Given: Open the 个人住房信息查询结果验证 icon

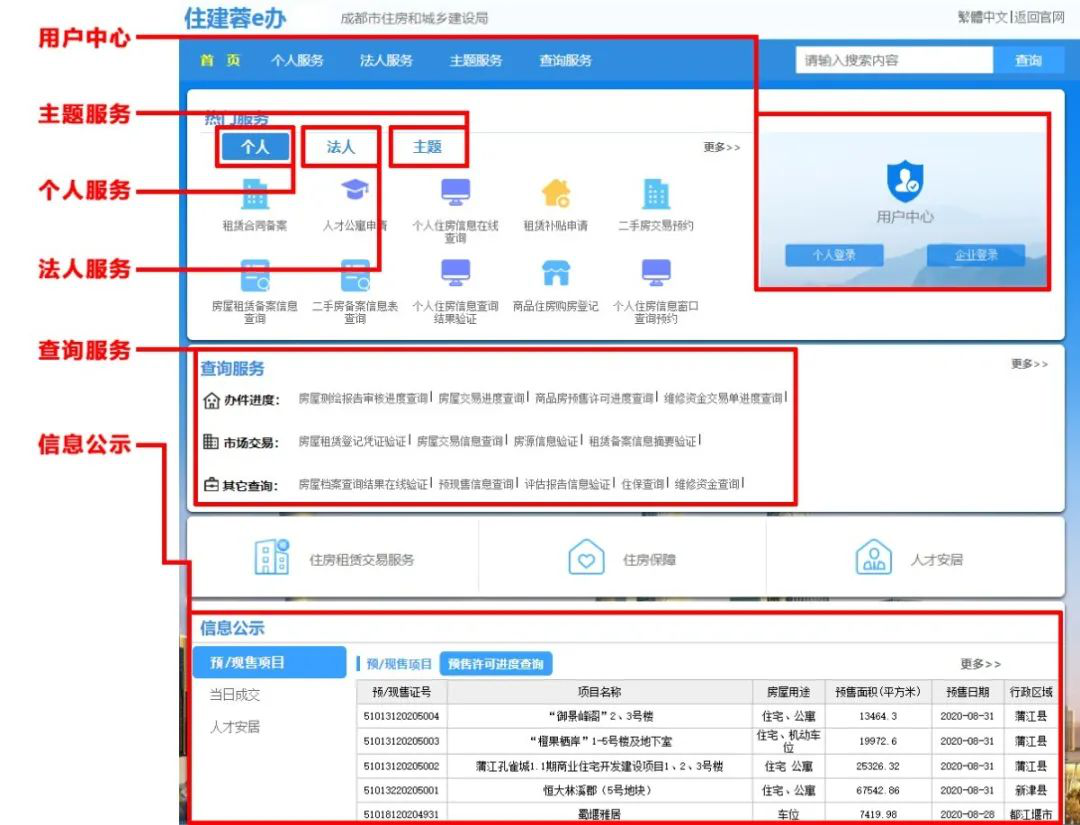Looking at the screenshot, I should 455,273.
